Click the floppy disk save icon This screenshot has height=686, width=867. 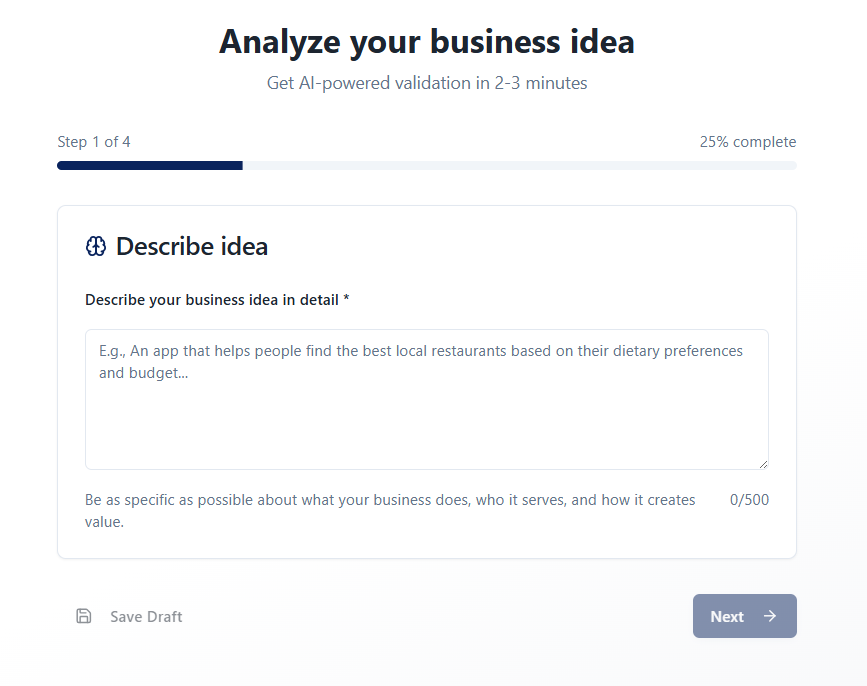tap(84, 616)
